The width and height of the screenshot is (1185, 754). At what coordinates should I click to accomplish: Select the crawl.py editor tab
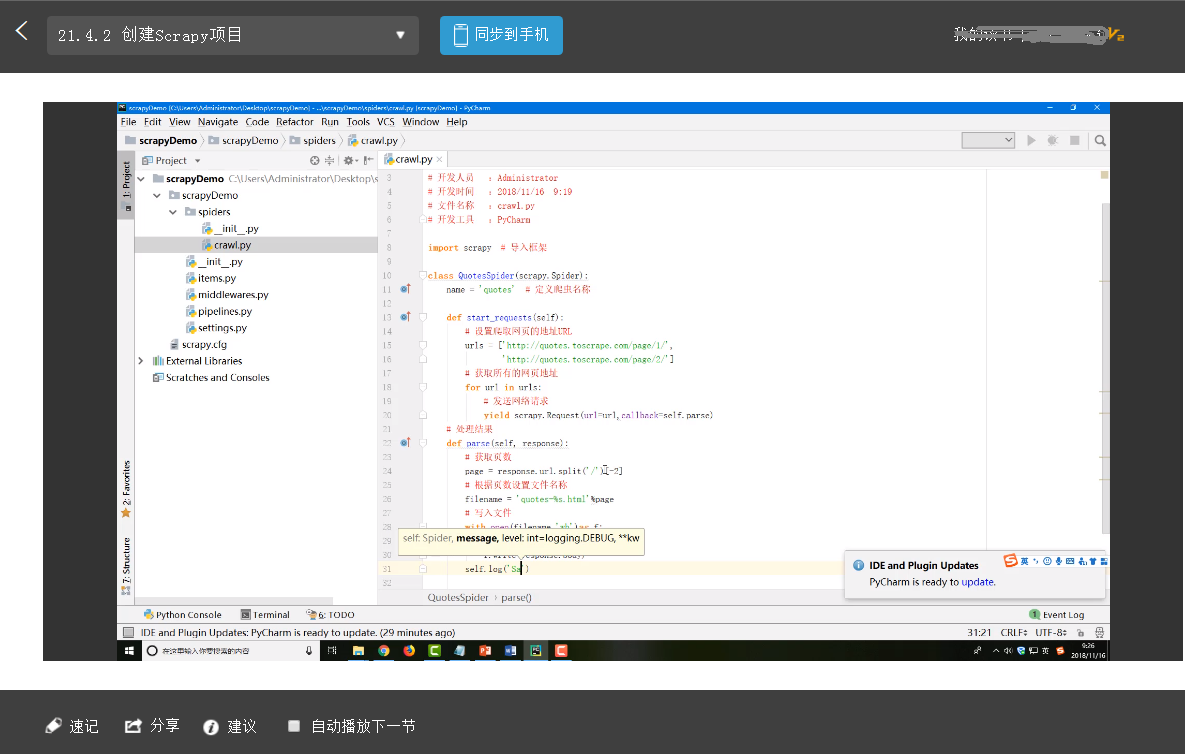[413, 159]
